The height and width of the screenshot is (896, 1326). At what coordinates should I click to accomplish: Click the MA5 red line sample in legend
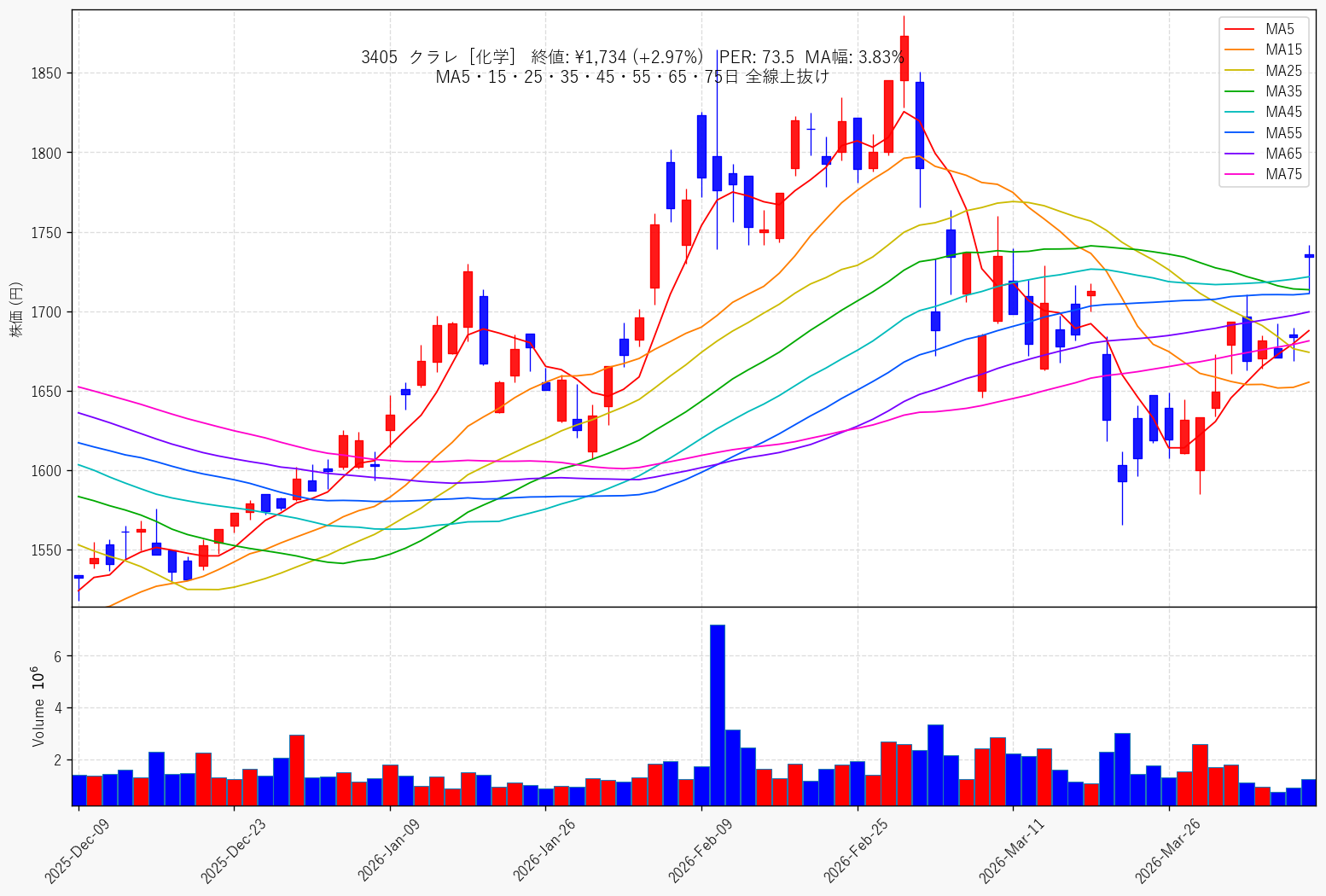click(x=1242, y=30)
